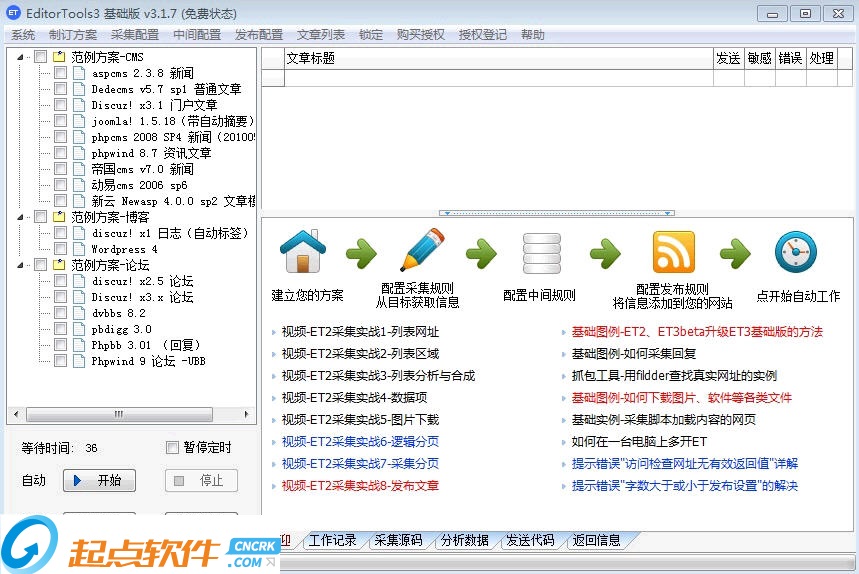Tick checkbox for Phpbb 3.01 (回复)
The width and height of the screenshot is (859, 574).
(x=60, y=345)
